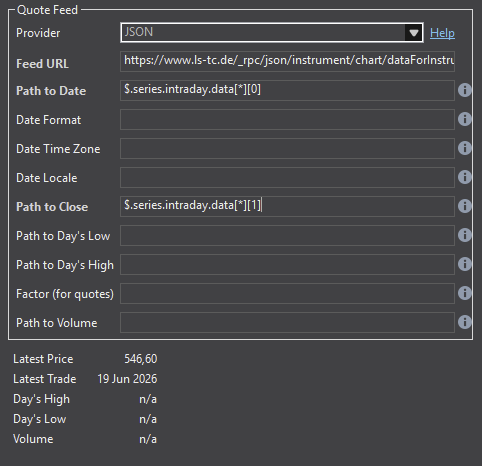Show info for Path to Date

click(465, 90)
